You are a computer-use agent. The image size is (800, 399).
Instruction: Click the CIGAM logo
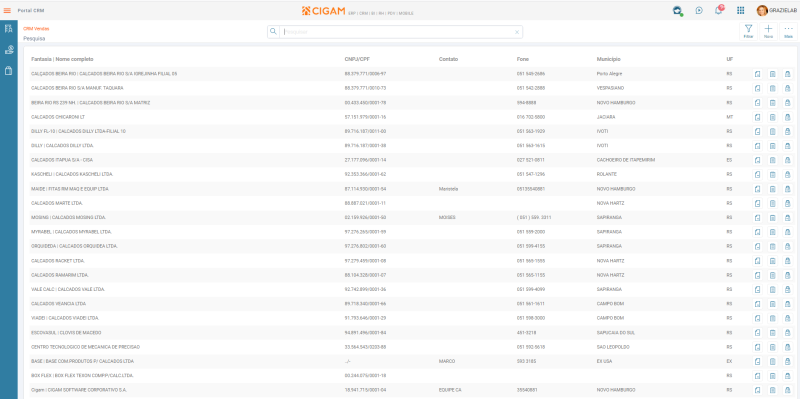(323, 11)
